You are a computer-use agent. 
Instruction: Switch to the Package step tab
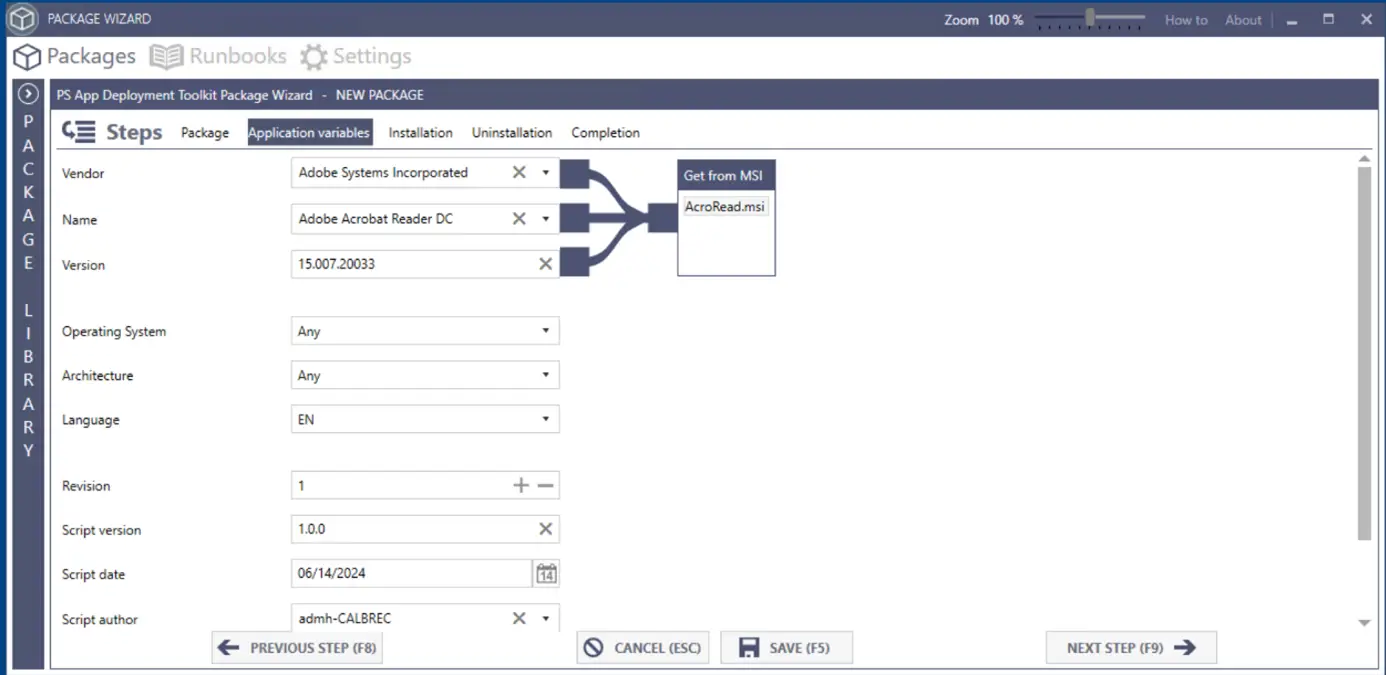[205, 132]
